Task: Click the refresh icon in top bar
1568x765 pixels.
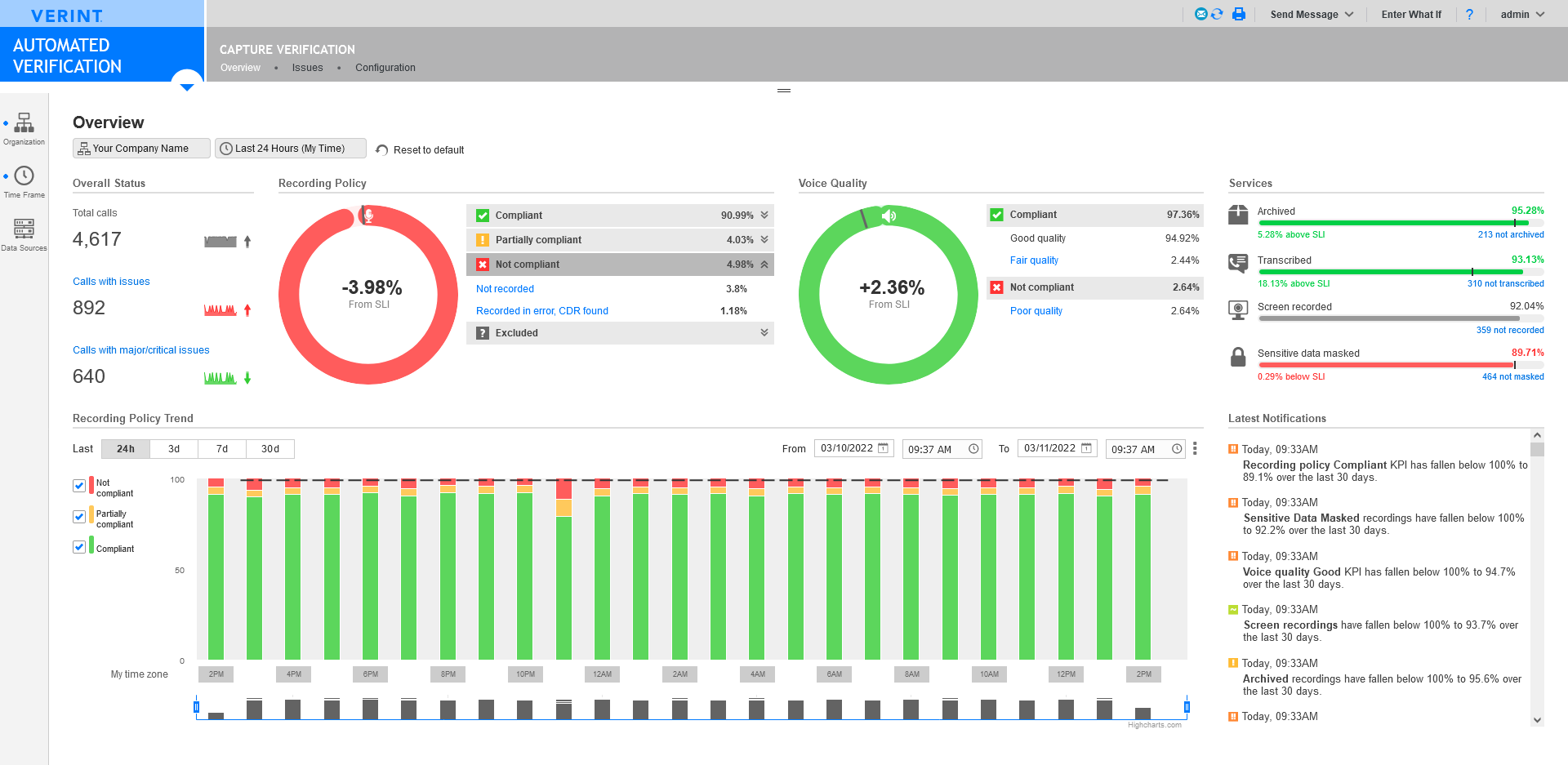Action: click(1217, 14)
